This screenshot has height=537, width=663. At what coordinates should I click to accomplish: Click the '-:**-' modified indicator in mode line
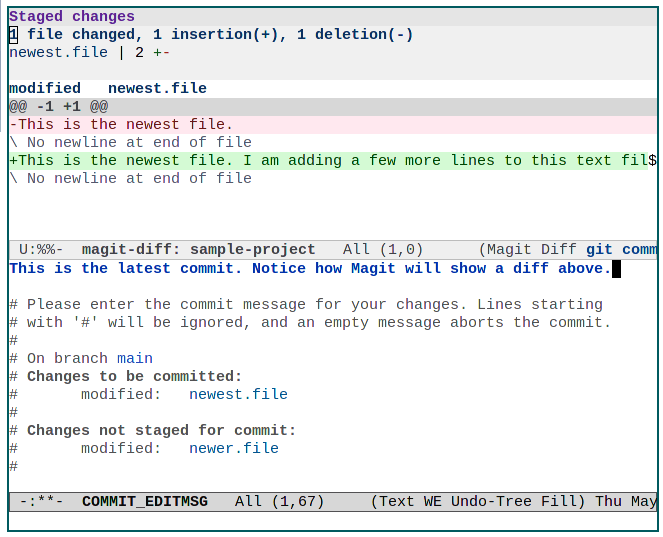click(x=41, y=501)
